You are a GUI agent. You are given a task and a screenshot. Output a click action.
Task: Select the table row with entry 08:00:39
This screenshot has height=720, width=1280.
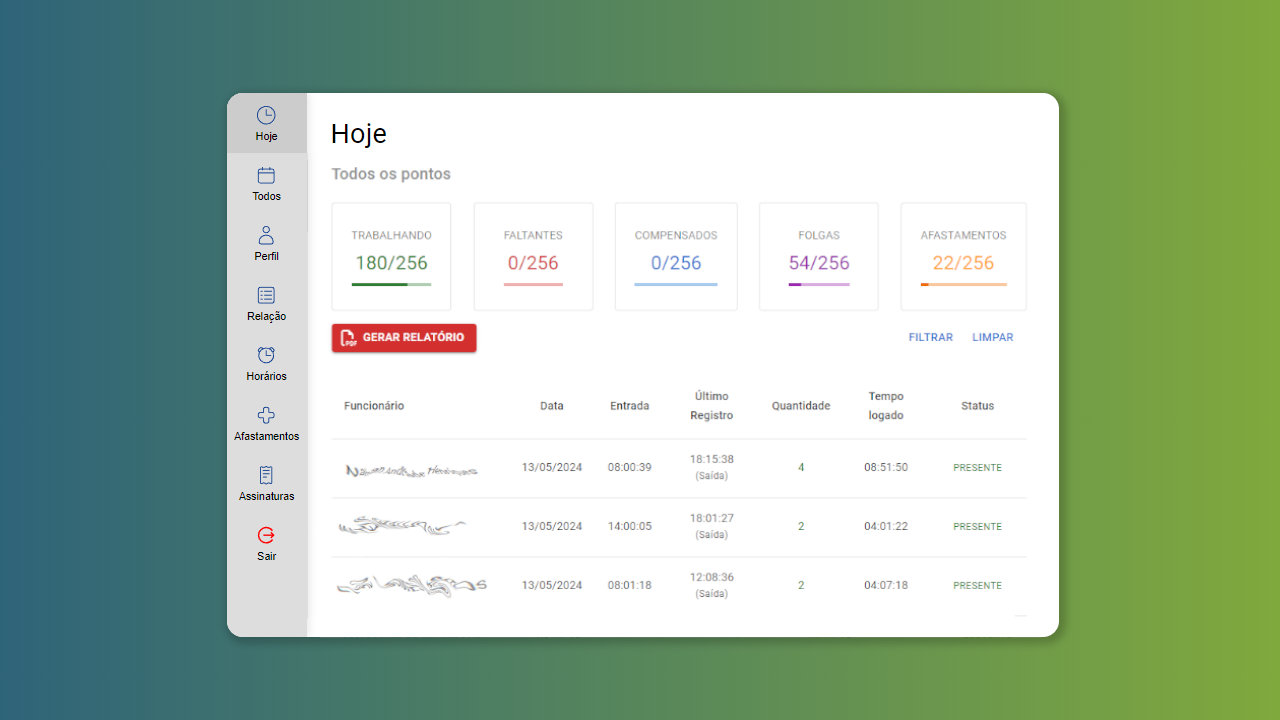tap(678, 468)
